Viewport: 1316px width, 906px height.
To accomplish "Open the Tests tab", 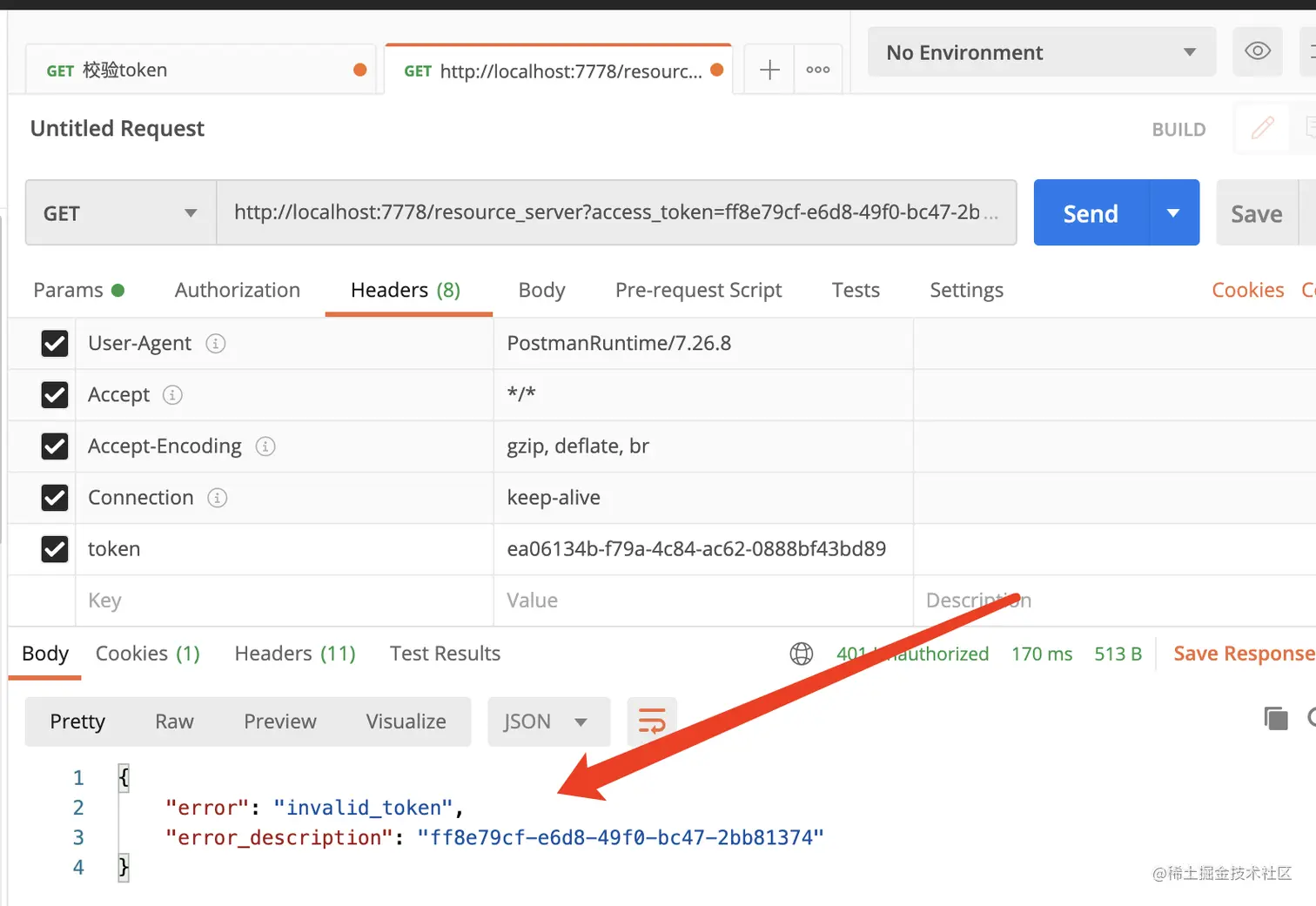I will click(856, 290).
